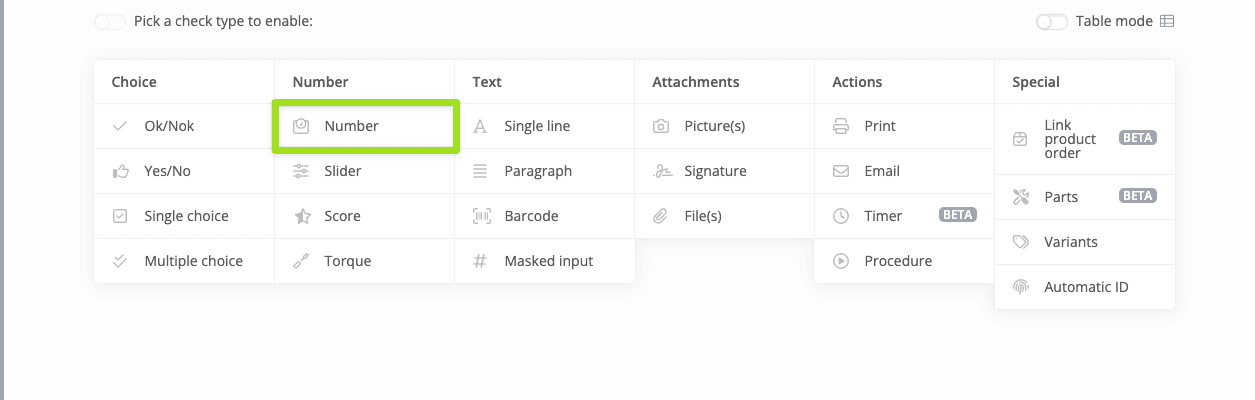Click the Score star icon

pos(301,216)
